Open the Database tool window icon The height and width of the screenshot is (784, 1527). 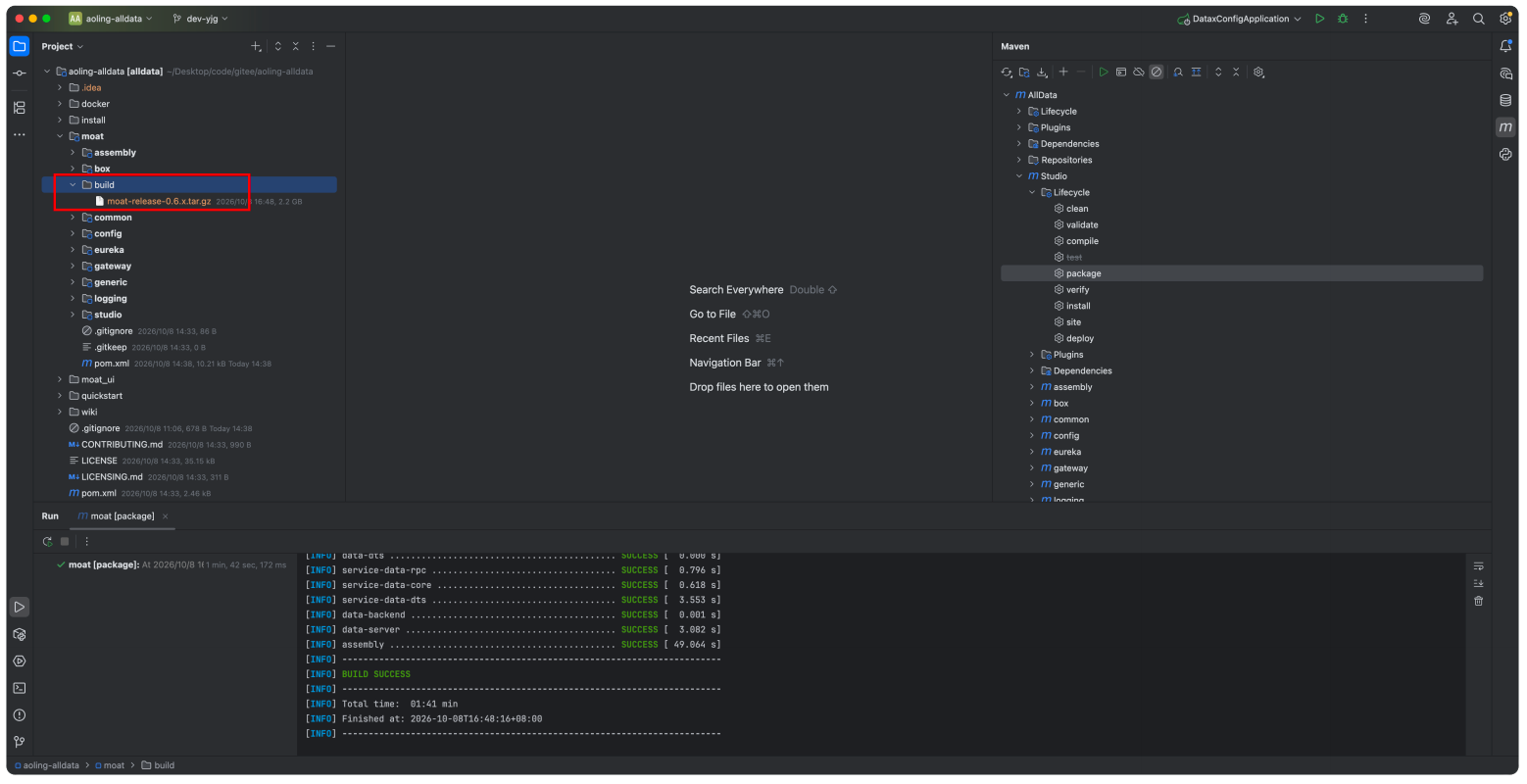pyautogui.click(x=1505, y=100)
